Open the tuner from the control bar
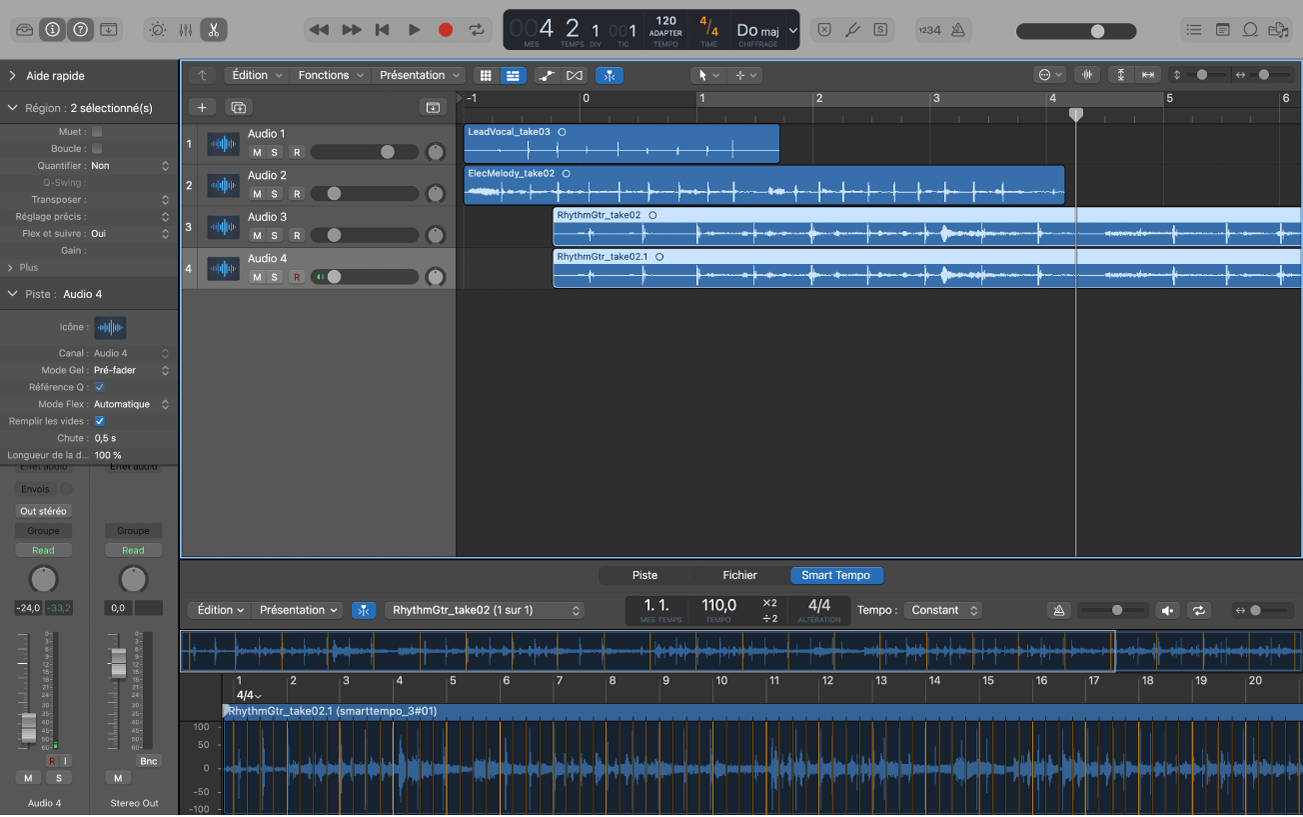1303x817 pixels. [x=852, y=29]
